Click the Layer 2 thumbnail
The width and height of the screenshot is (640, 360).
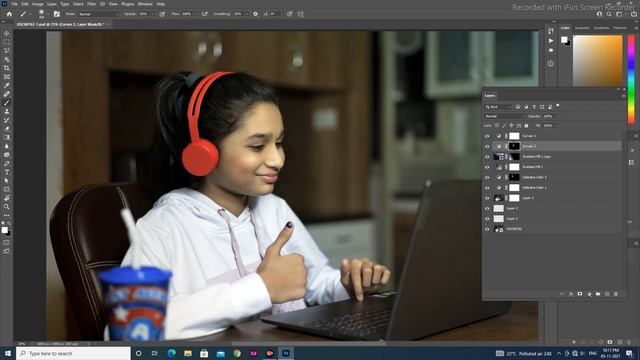pos(499,209)
